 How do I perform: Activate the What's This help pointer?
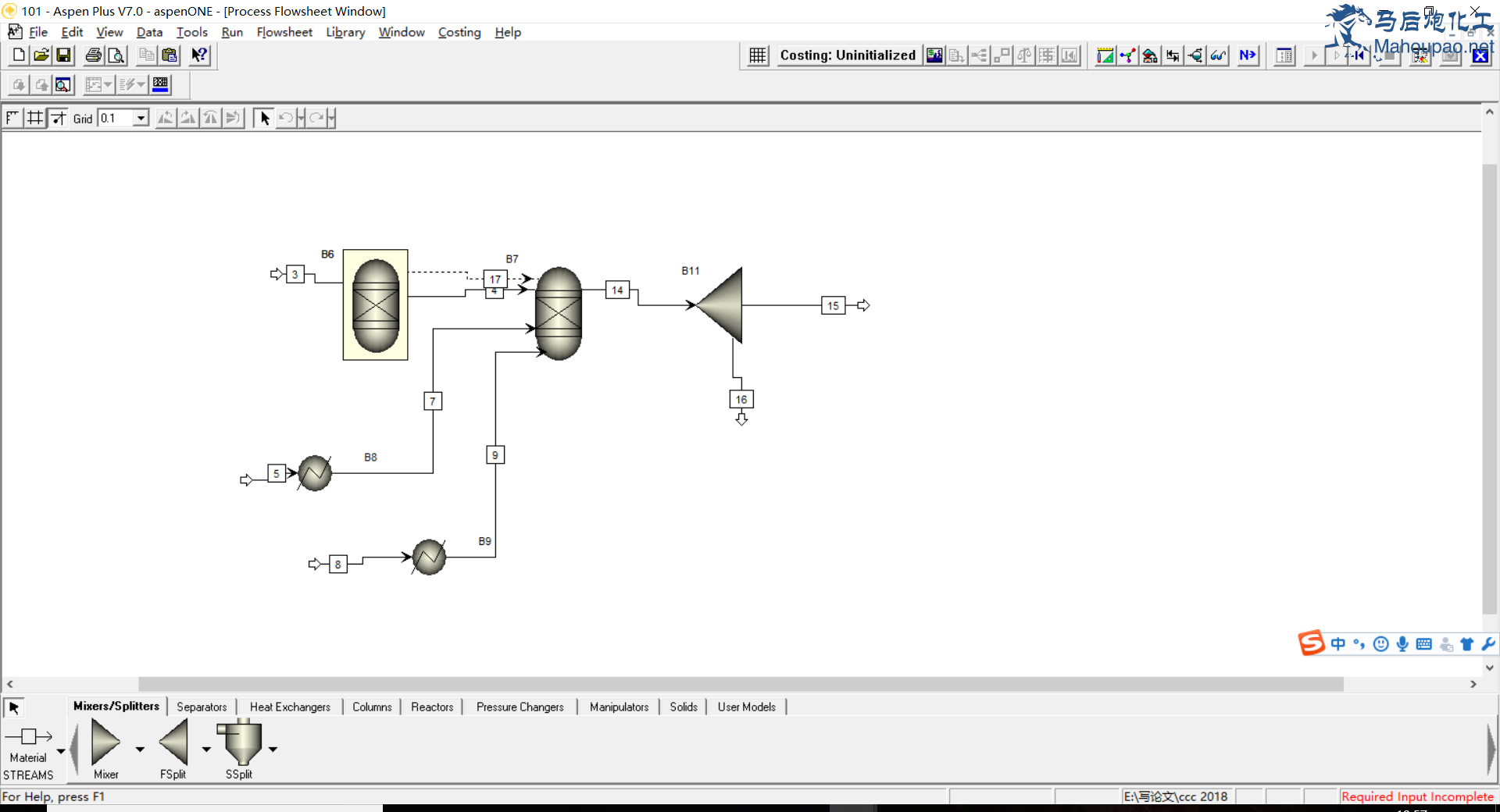pyautogui.click(x=199, y=55)
